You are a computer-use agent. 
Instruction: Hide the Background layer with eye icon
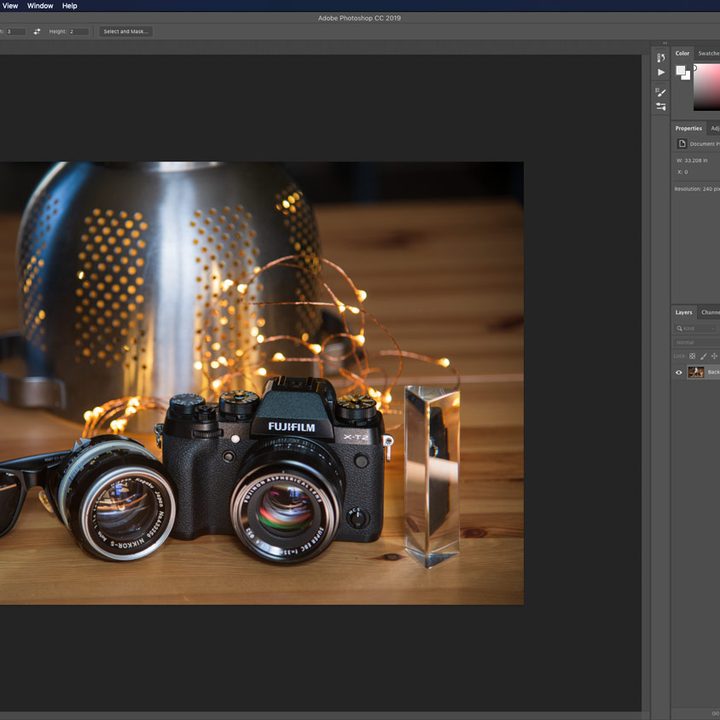pos(679,372)
